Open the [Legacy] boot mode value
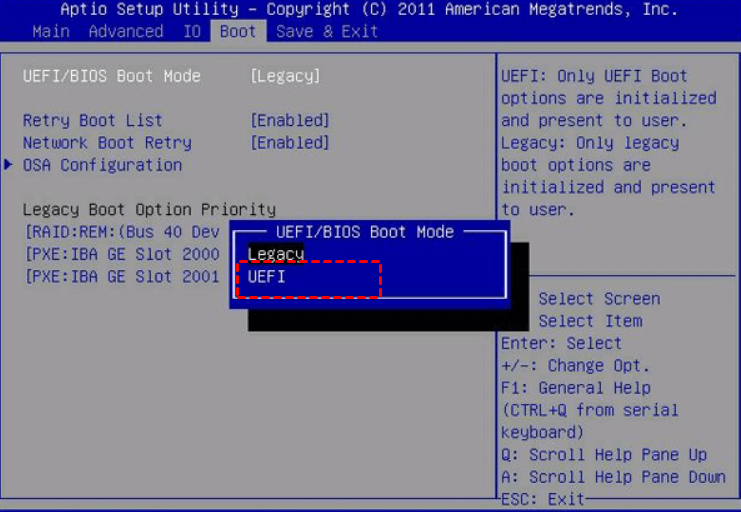This screenshot has width=741, height=512. pyautogui.click(x=285, y=76)
